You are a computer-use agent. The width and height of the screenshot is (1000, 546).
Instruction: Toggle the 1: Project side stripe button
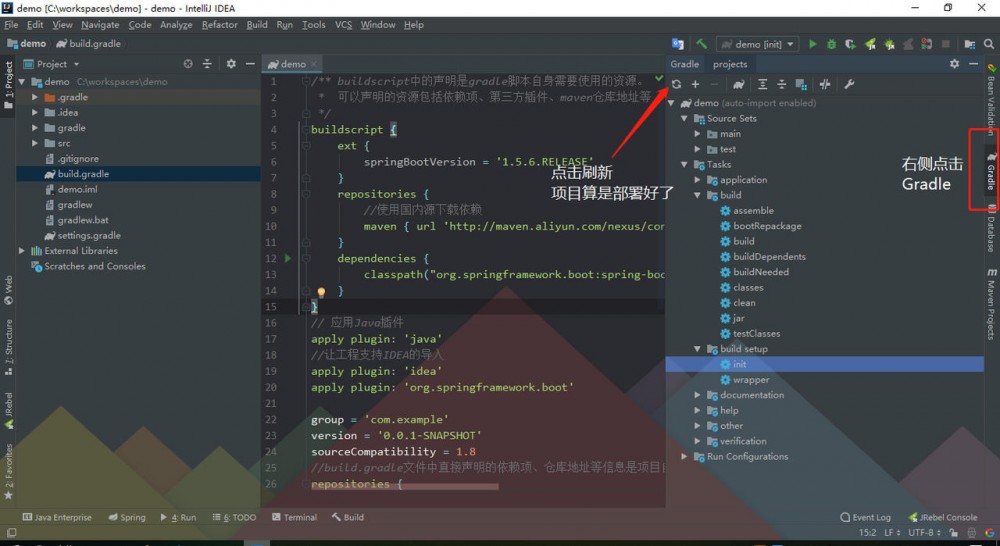[x=8, y=85]
